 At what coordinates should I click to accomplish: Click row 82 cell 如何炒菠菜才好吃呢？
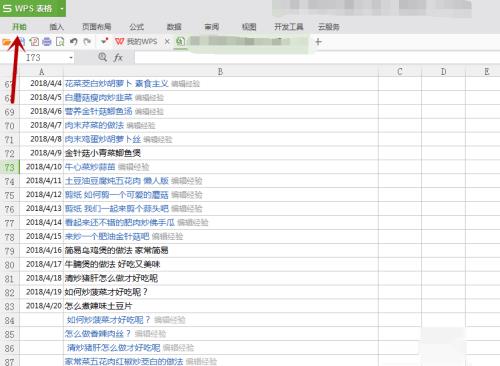[221, 292]
